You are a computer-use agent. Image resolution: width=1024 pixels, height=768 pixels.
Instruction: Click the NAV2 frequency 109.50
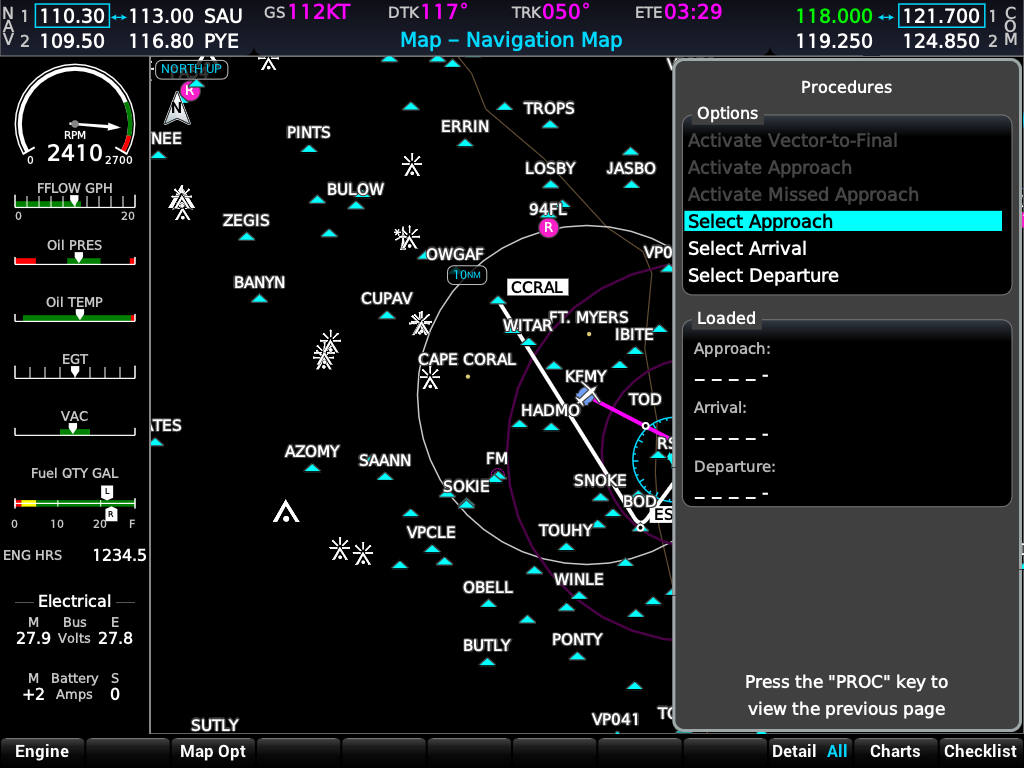pyautogui.click(x=72, y=41)
